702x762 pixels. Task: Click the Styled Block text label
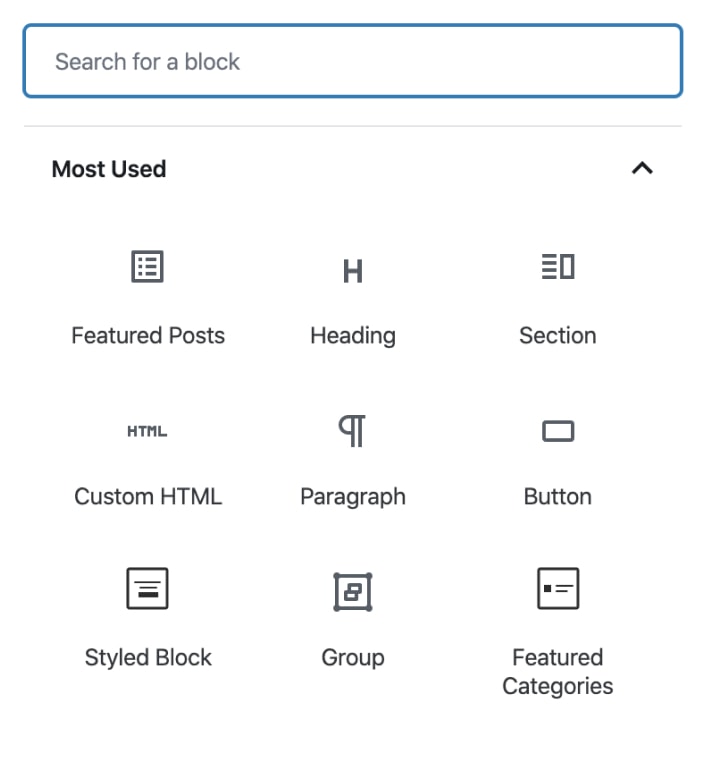pos(148,658)
